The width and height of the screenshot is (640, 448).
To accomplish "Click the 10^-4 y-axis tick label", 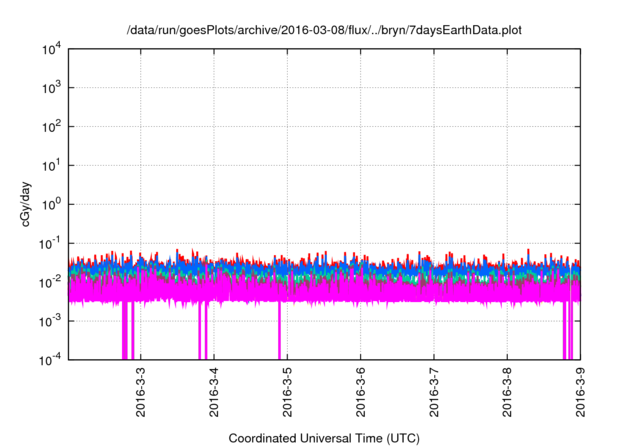I will (x=50, y=360).
